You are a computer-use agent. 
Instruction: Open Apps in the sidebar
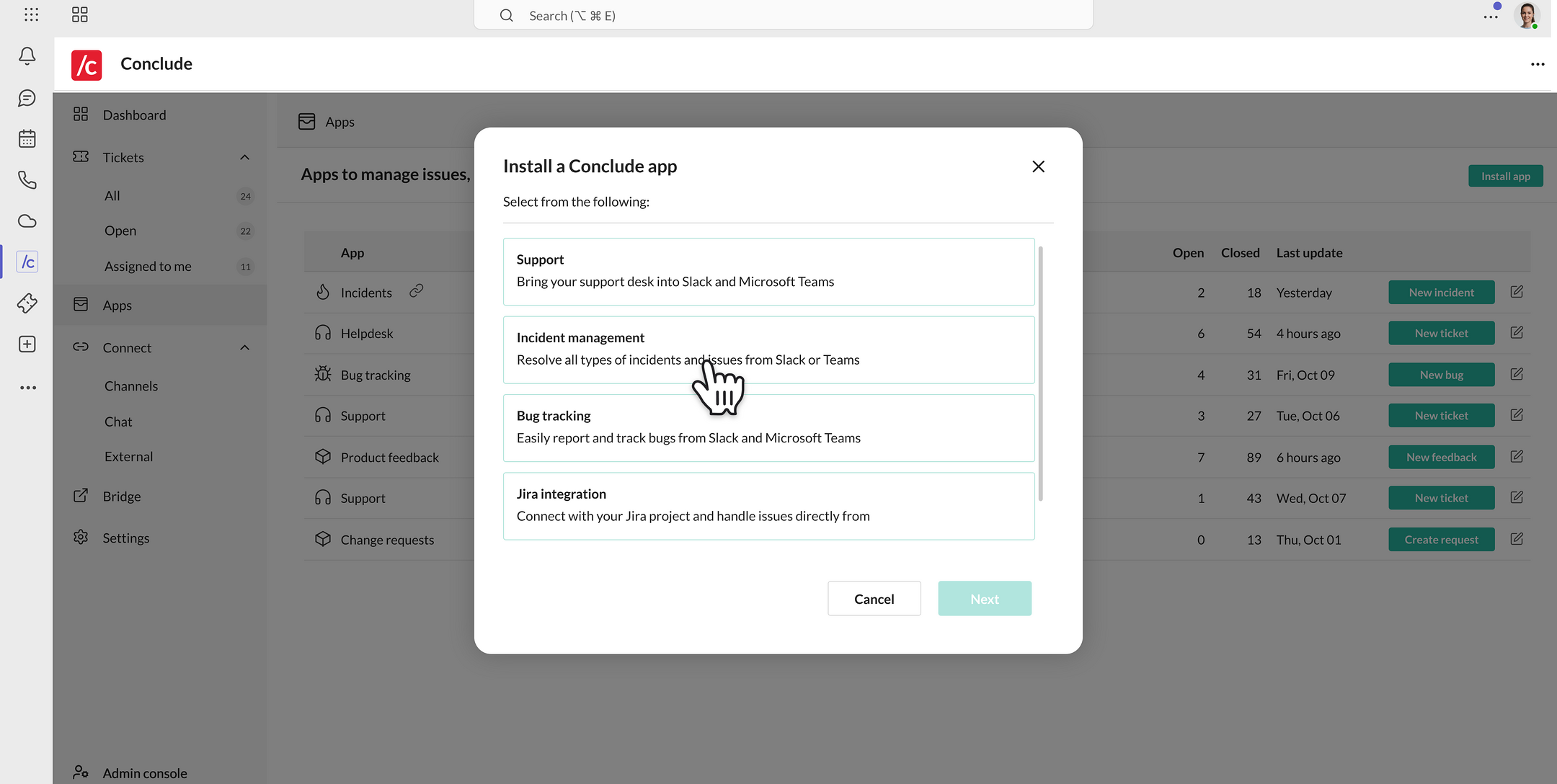point(159,305)
